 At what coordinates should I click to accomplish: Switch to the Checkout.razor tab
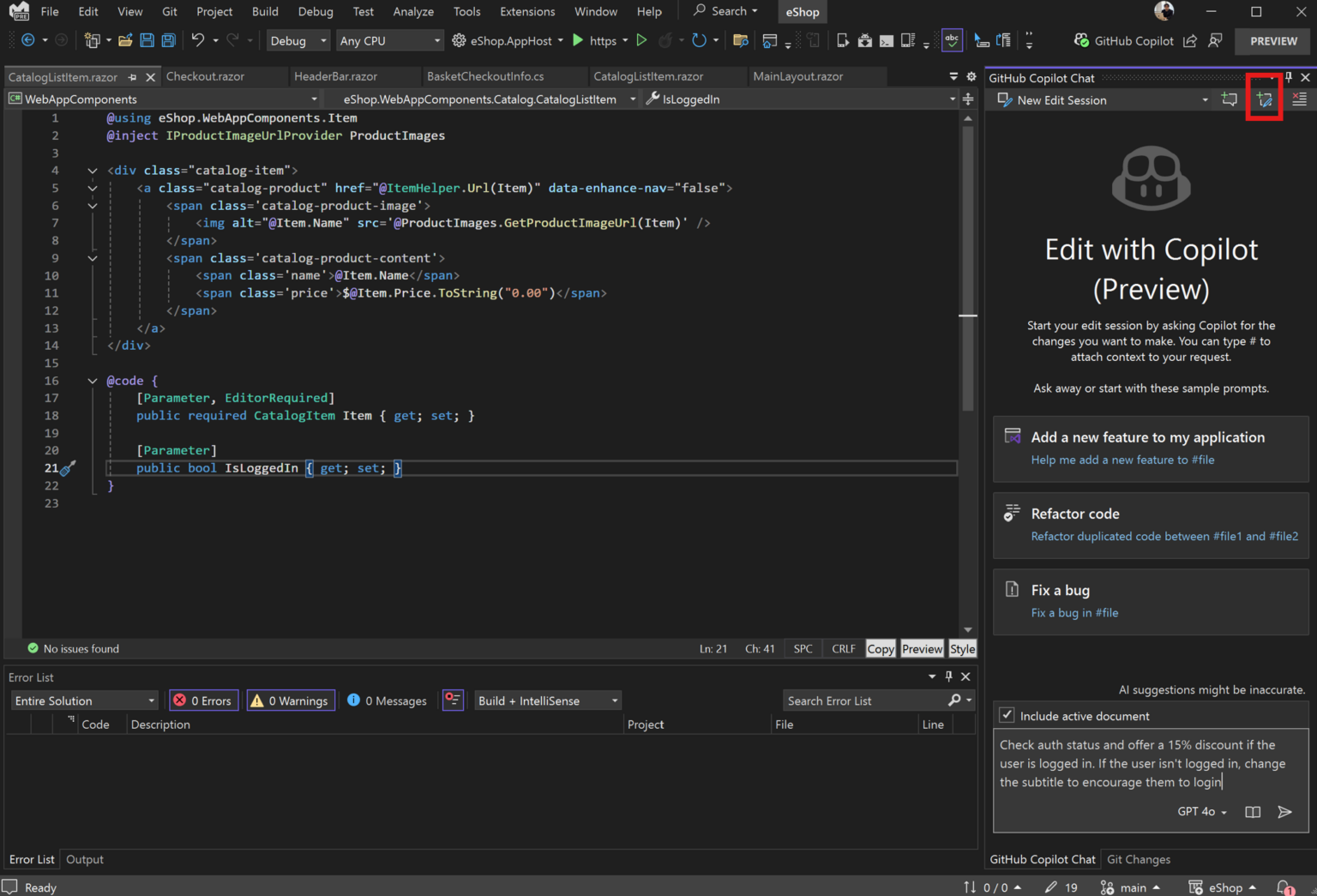coord(205,75)
